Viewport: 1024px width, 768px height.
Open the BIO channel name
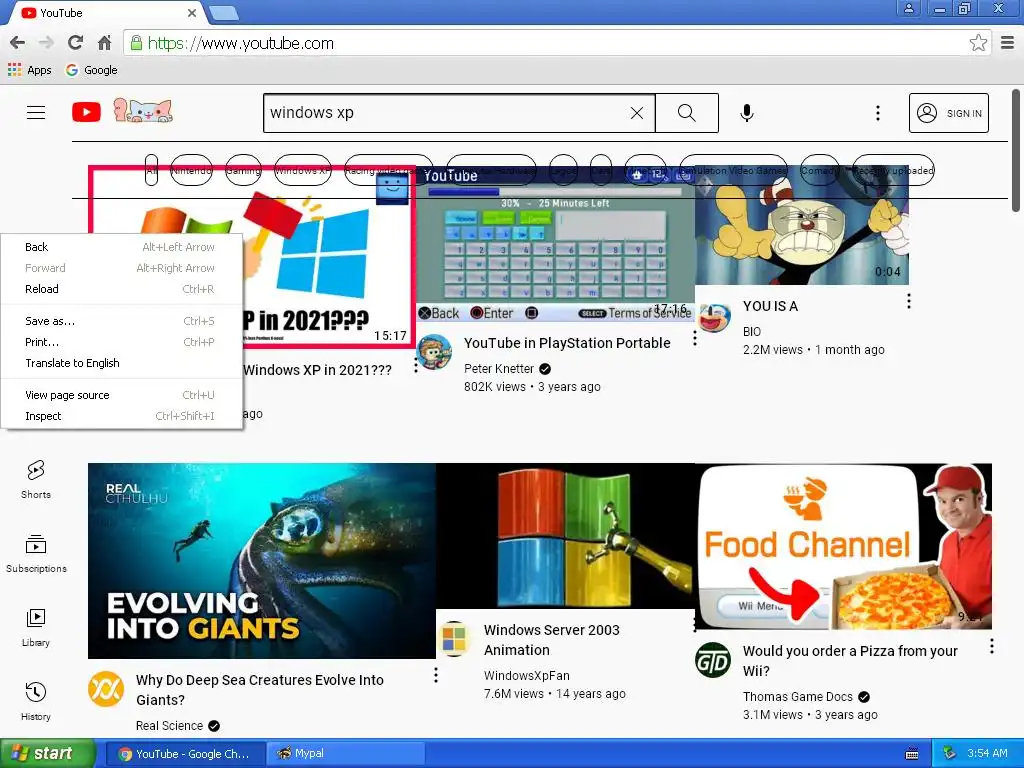tap(752, 332)
